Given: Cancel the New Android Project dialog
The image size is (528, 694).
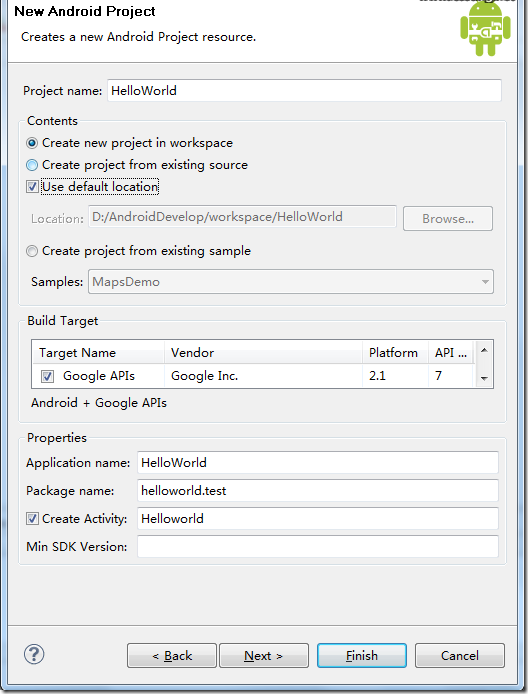Looking at the screenshot, I should 460,655.
